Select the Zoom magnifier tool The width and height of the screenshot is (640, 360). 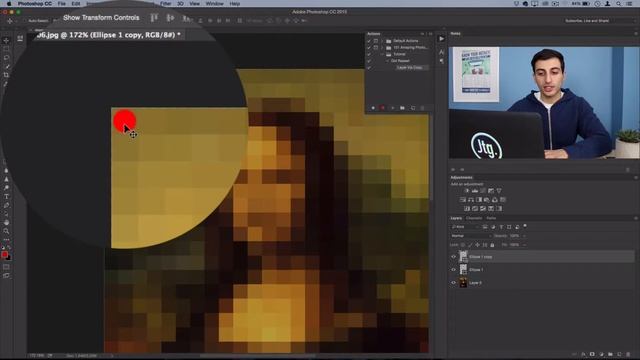coord(6,231)
